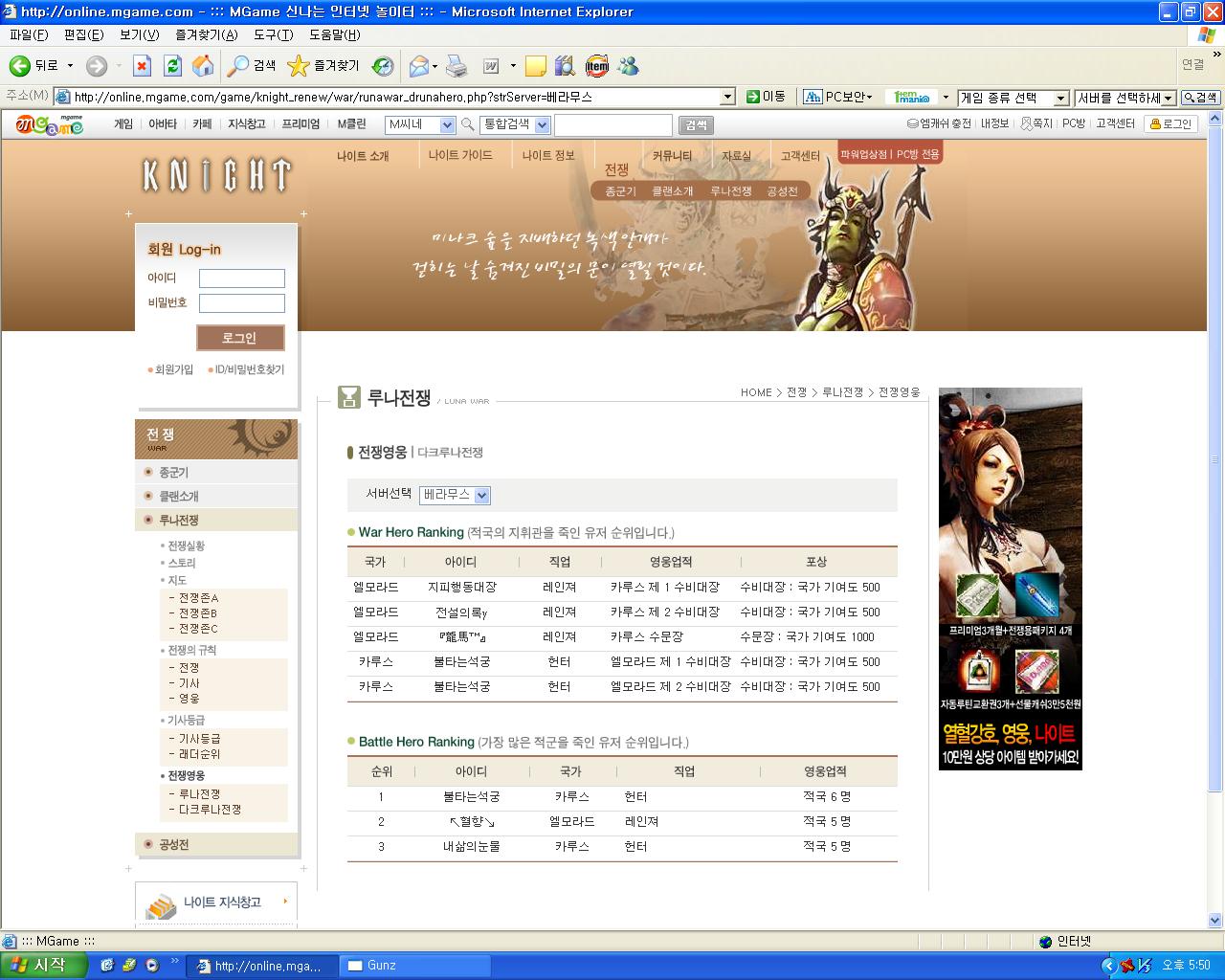Click the magnifier icon beside M씨네

pyautogui.click(x=468, y=124)
